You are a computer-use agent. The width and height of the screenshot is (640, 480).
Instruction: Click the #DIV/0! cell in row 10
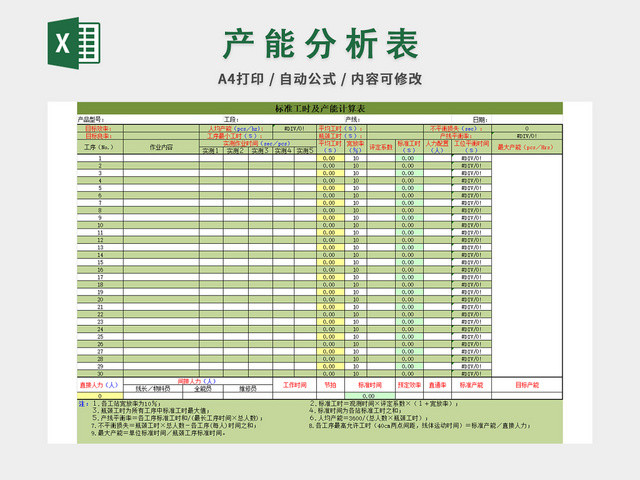[471, 225]
